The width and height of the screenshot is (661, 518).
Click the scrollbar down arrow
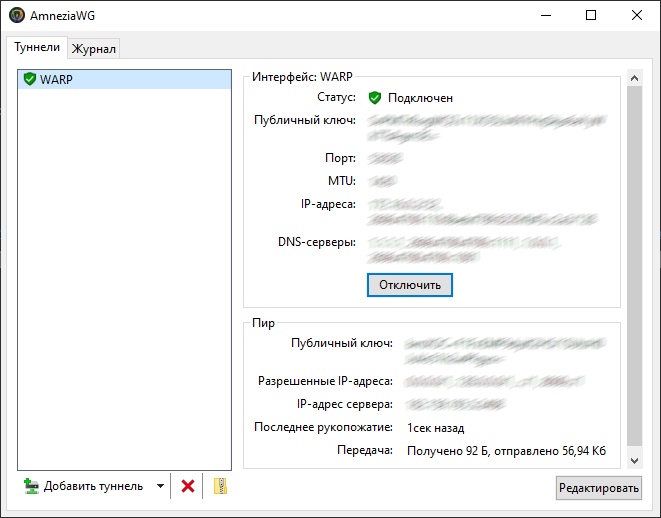click(634, 461)
